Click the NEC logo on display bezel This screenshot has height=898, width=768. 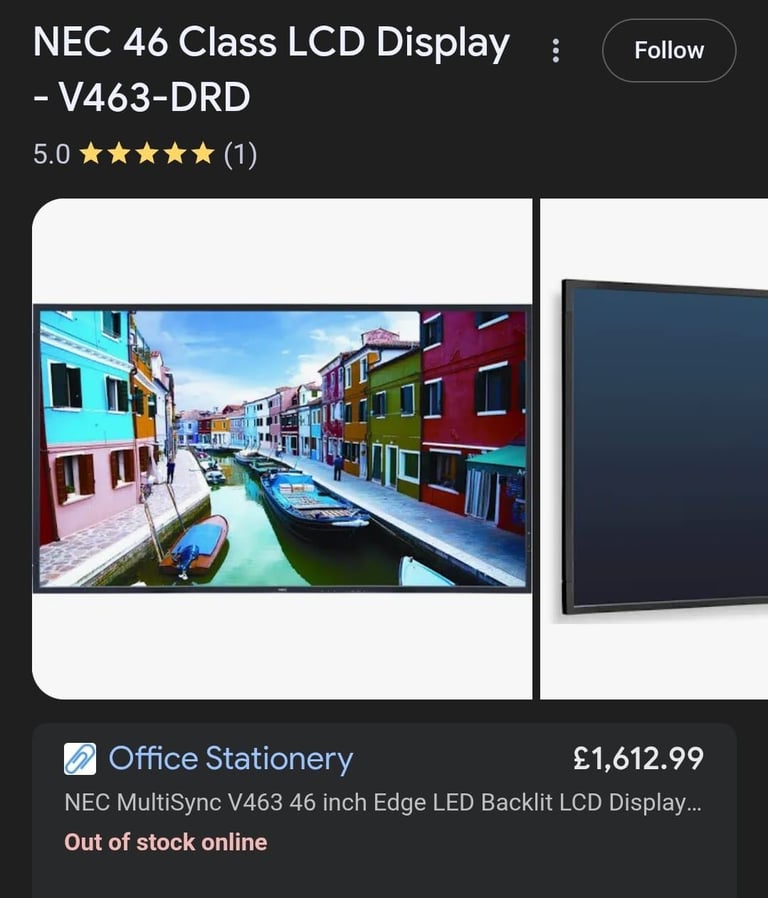point(282,589)
